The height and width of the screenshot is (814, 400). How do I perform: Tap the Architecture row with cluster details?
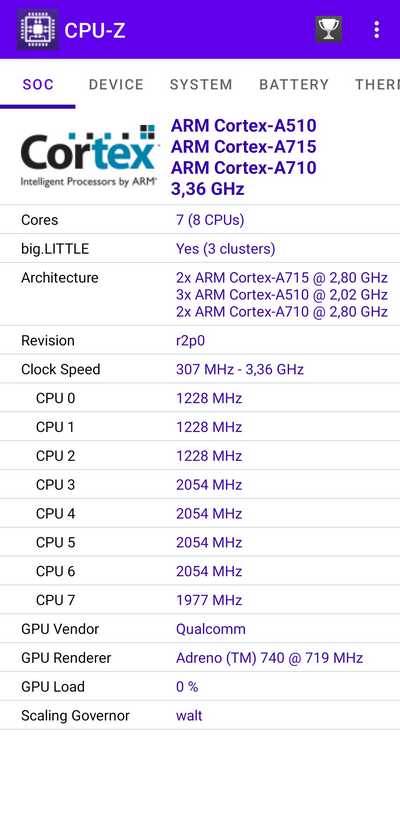pyautogui.click(x=200, y=294)
